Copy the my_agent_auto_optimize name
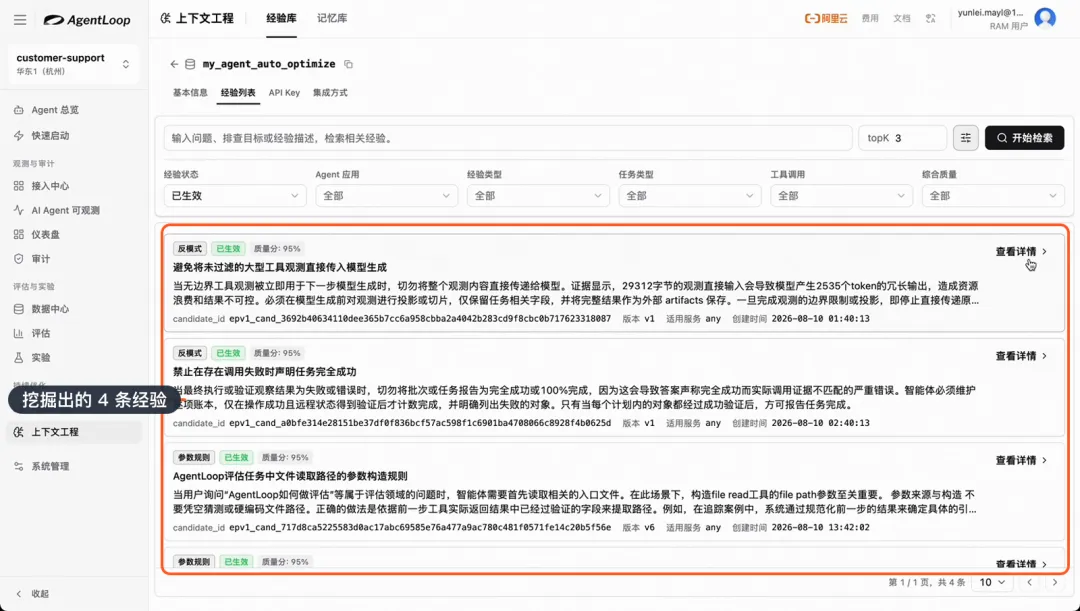This screenshot has height=611, width=1080. coord(349,64)
